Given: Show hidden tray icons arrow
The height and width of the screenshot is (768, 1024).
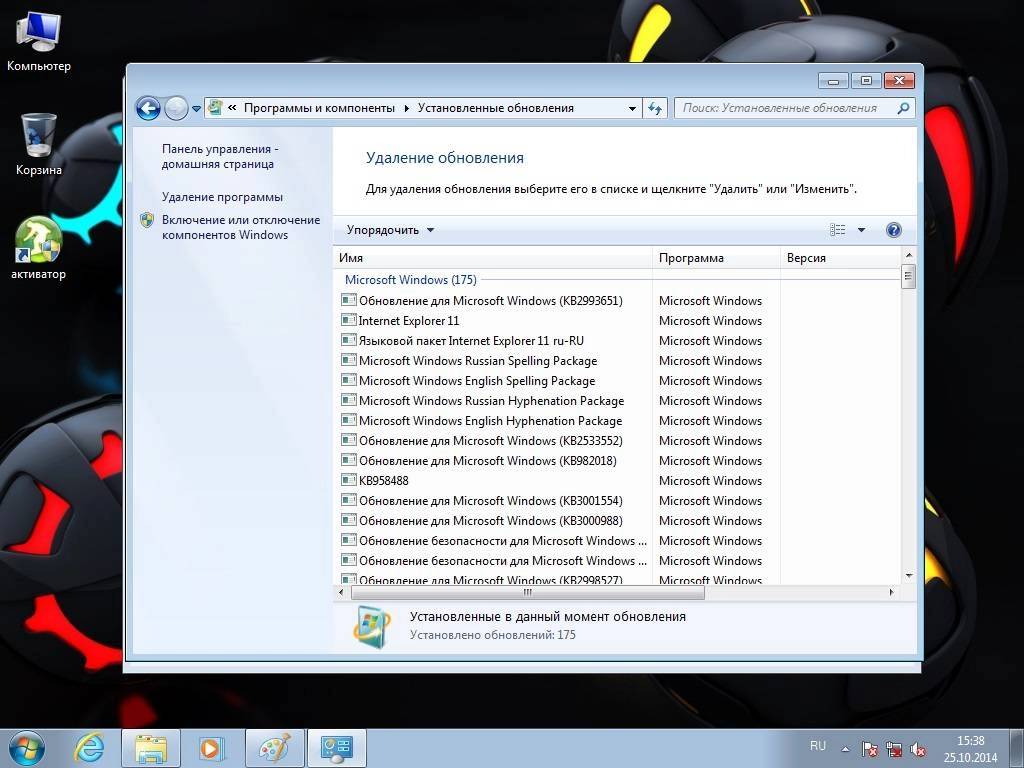Looking at the screenshot, I should [x=846, y=749].
